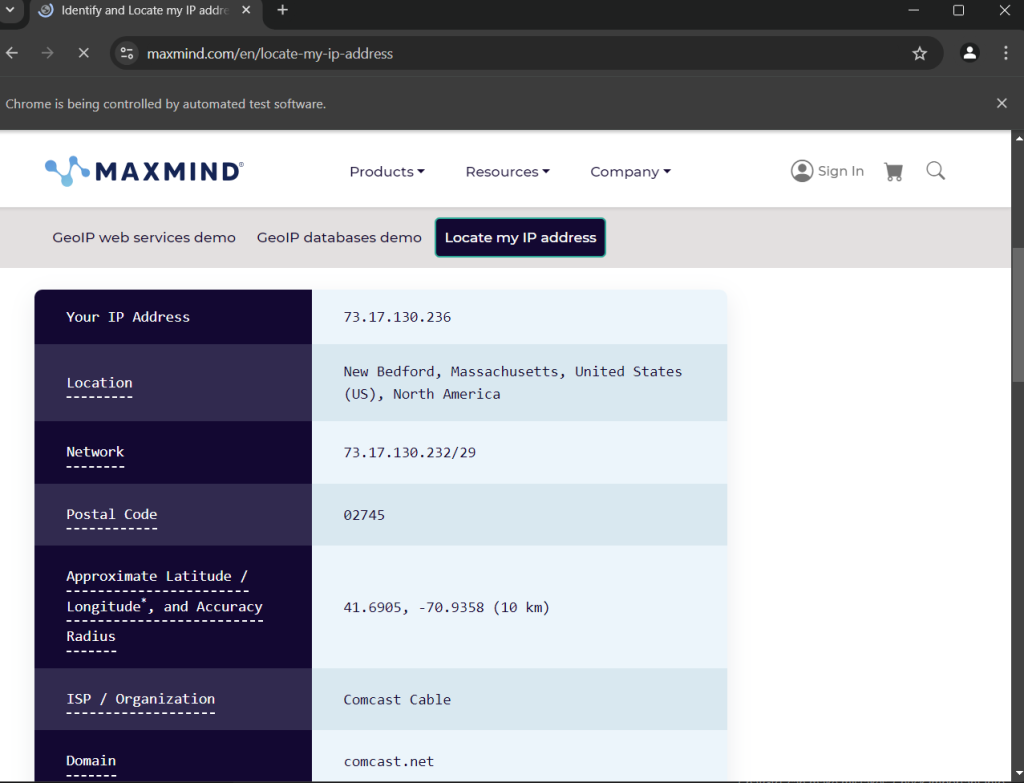1024x783 pixels.
Task: Dismiss the automated test software banner
Action: (1002, 103)
